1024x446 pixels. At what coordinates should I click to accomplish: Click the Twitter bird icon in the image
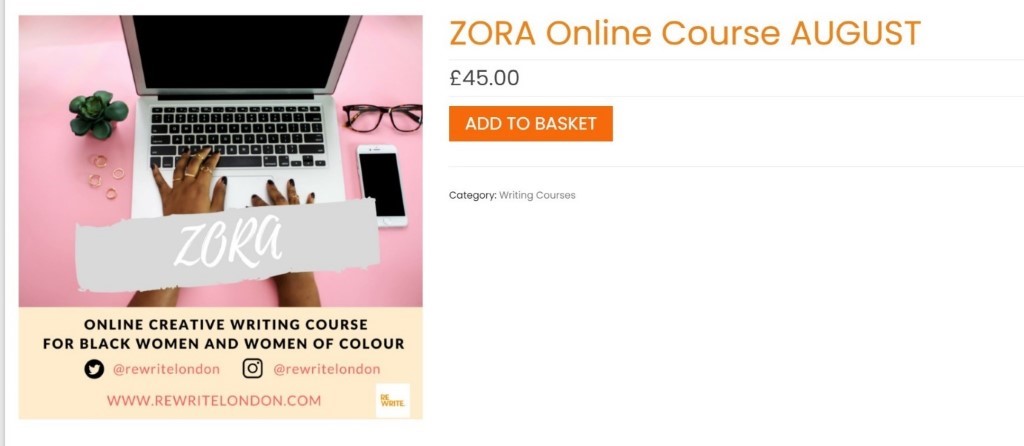point(94,370)
